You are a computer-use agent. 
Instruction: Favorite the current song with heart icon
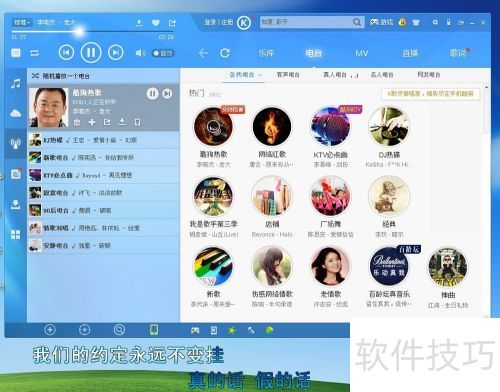click(156, 23)
